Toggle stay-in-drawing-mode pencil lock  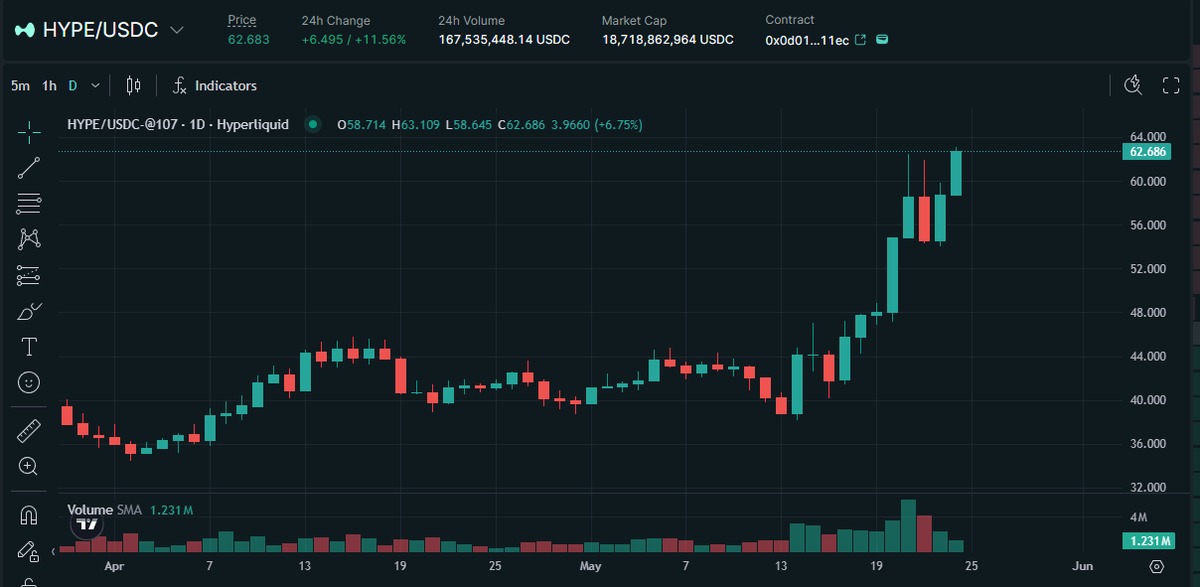[29, 551]
